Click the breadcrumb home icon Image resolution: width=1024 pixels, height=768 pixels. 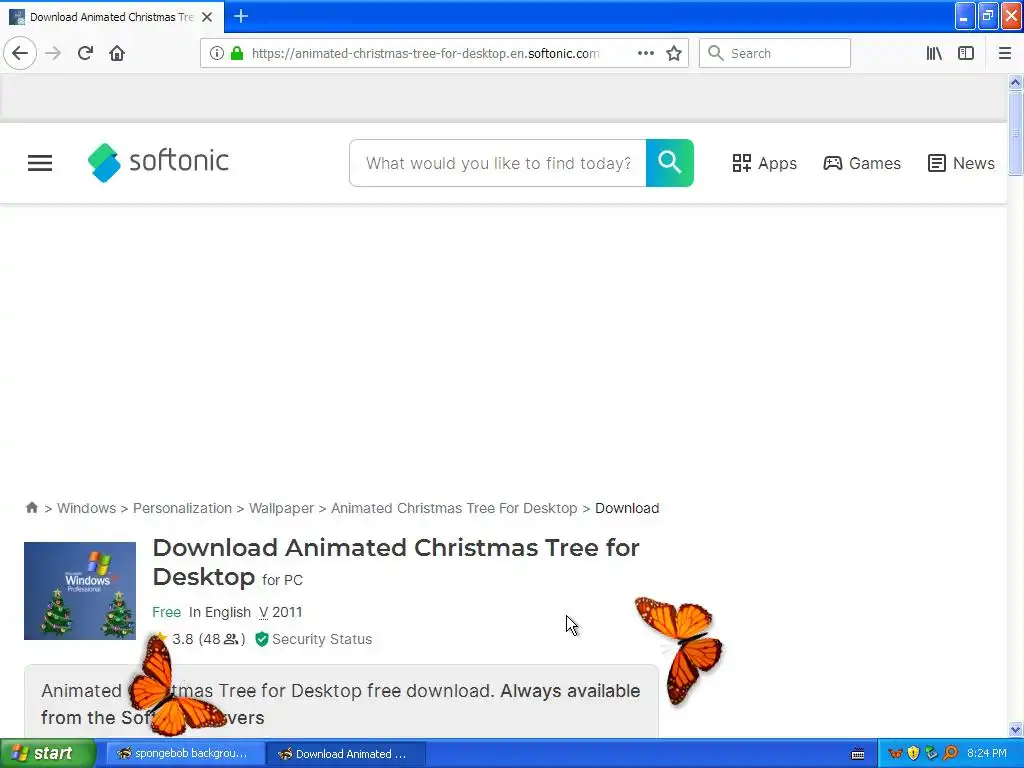pyautogui.click(x=31, y=507)
